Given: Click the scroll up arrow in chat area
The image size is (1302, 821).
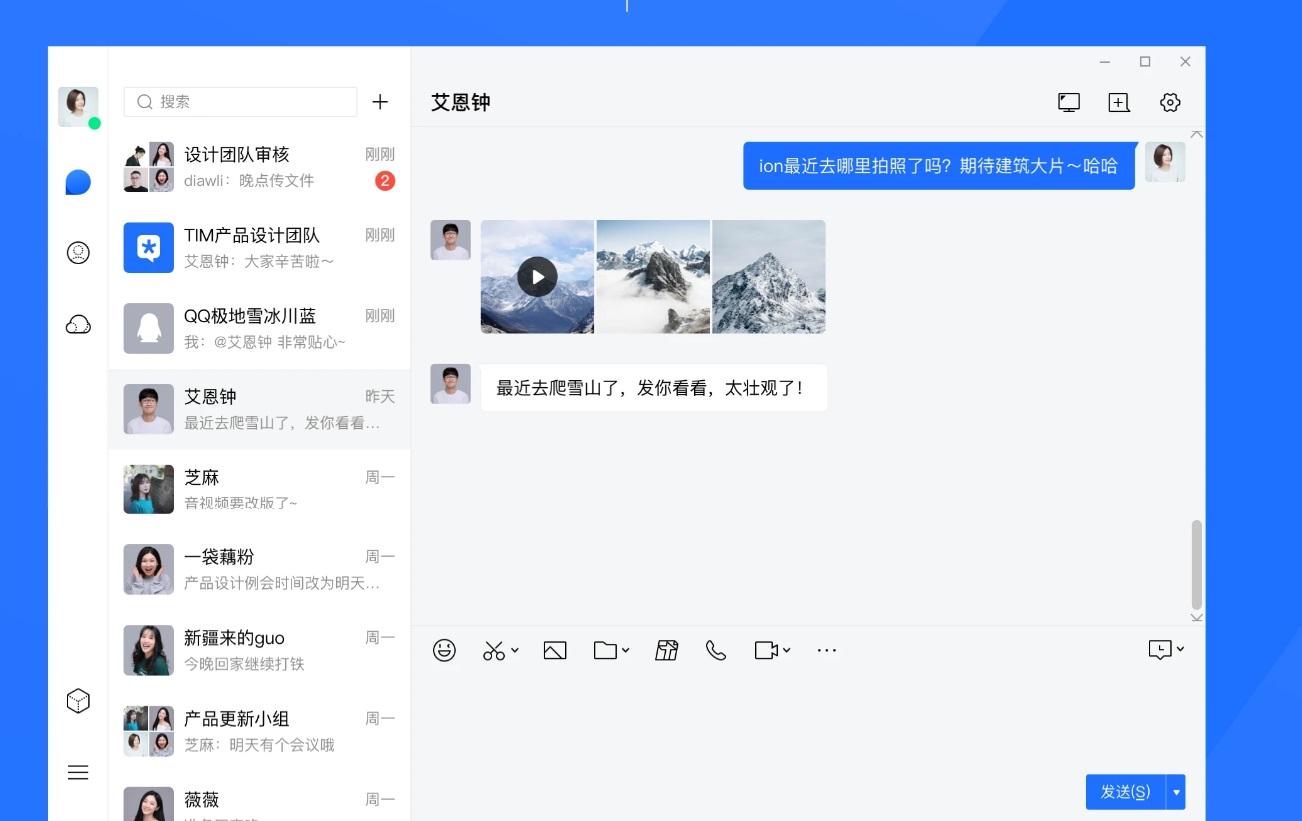Looking at the screenshot, I should coord(1197,133).
